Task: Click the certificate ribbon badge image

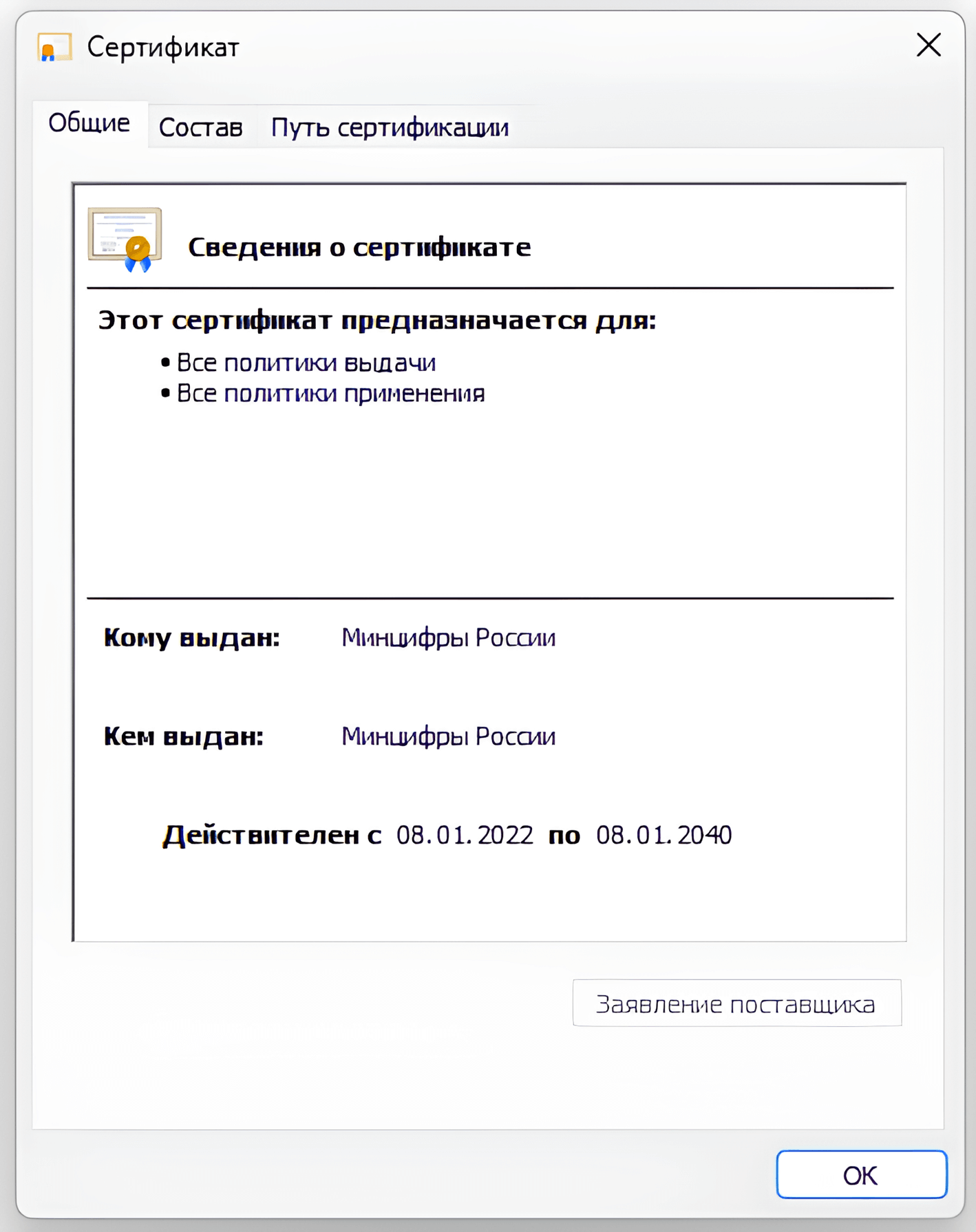Action: [x=125, y=240]
